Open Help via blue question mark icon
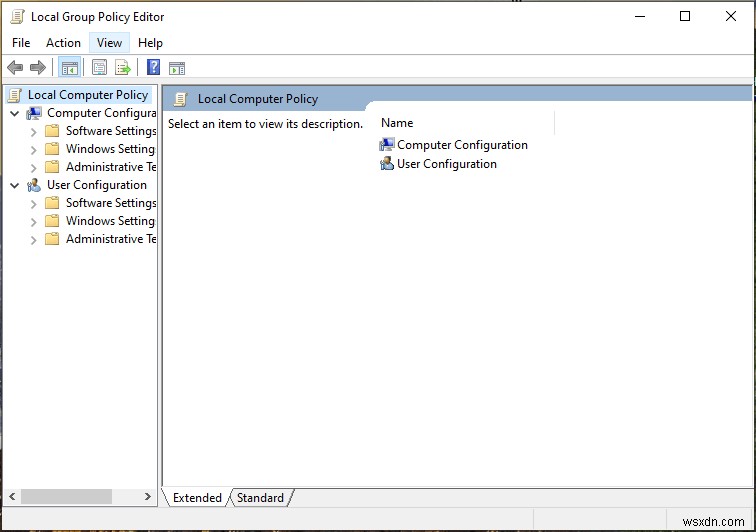 (x=153, y=67)
